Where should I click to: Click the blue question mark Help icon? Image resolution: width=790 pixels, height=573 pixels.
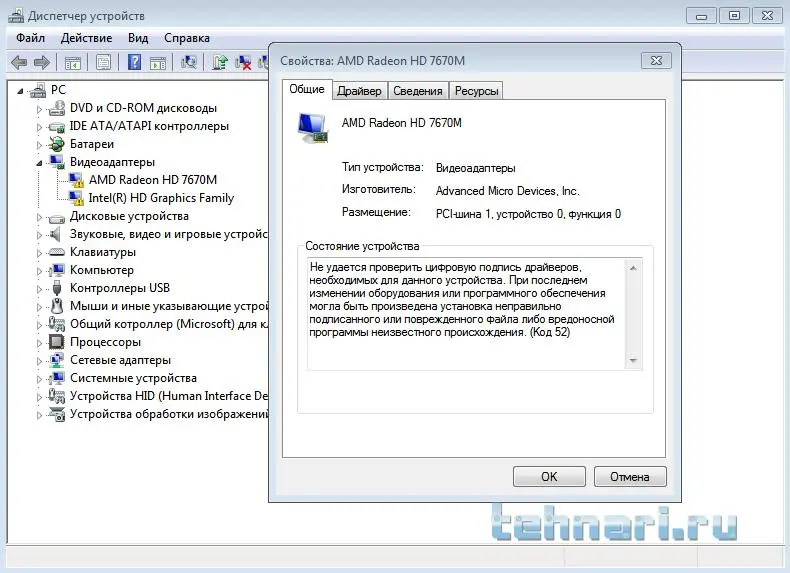click(135, 62)
